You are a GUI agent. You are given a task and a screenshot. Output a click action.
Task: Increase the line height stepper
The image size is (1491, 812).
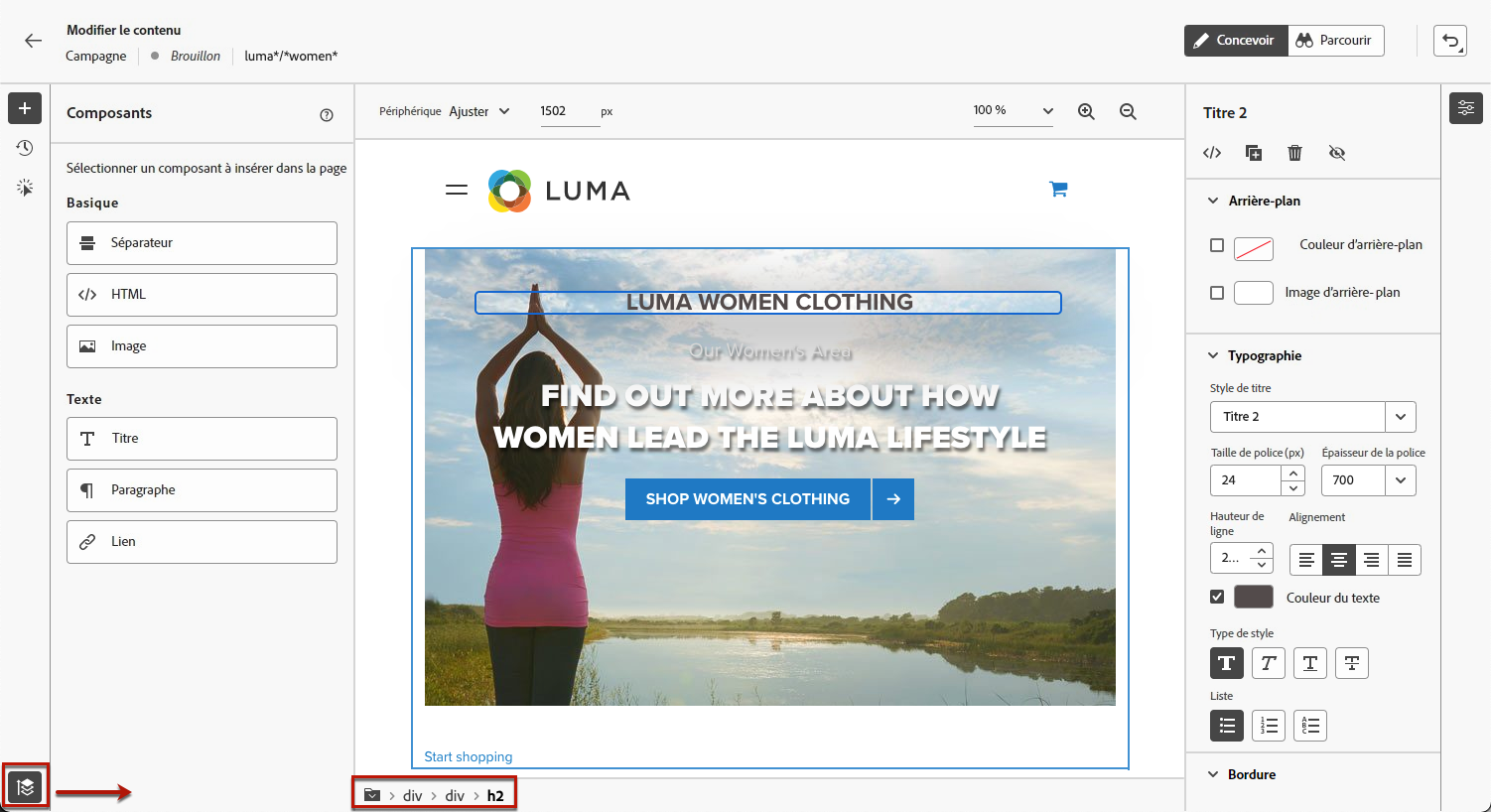pyautogui.click(x=1262, y=551)
